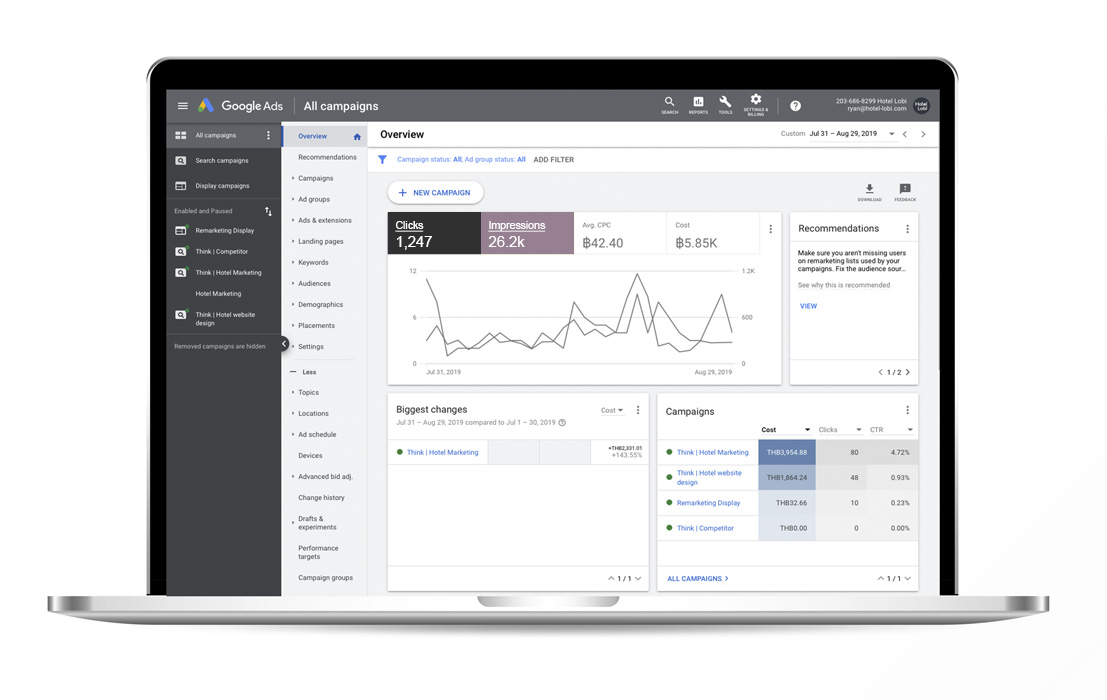This screenshot has width=1107, height=700.
Task: Click View link in Recommendations card
Action: click(808, 306)
